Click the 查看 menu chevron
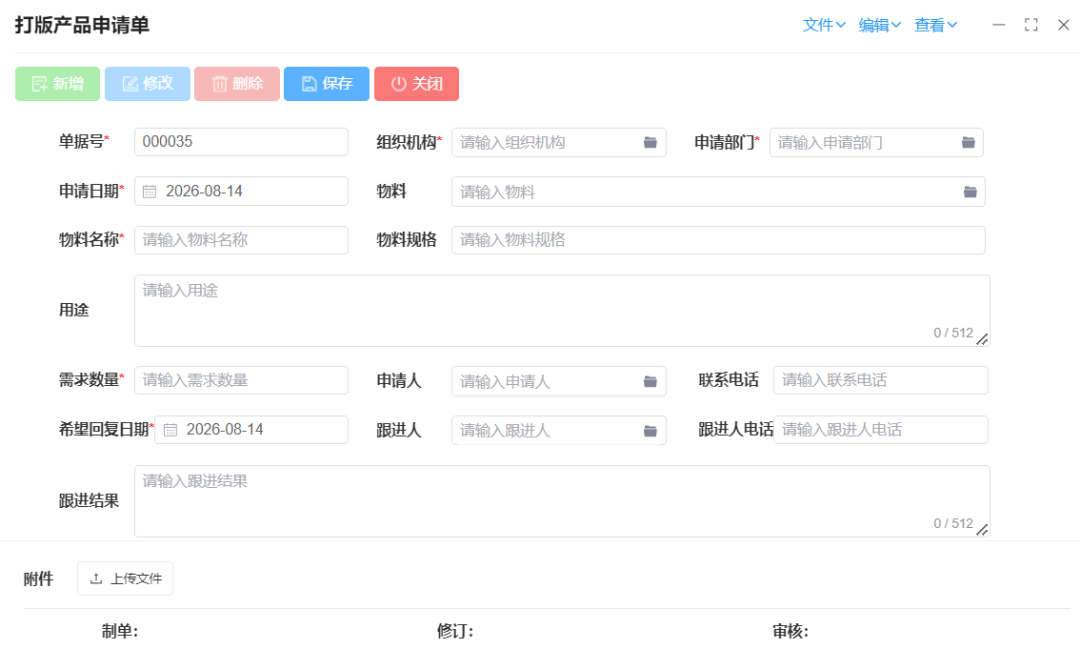 (953, 25)
